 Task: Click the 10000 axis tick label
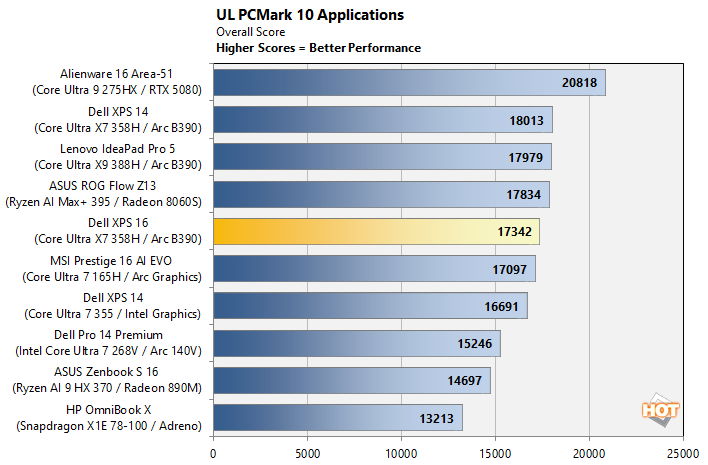click(x=401, y=453)
